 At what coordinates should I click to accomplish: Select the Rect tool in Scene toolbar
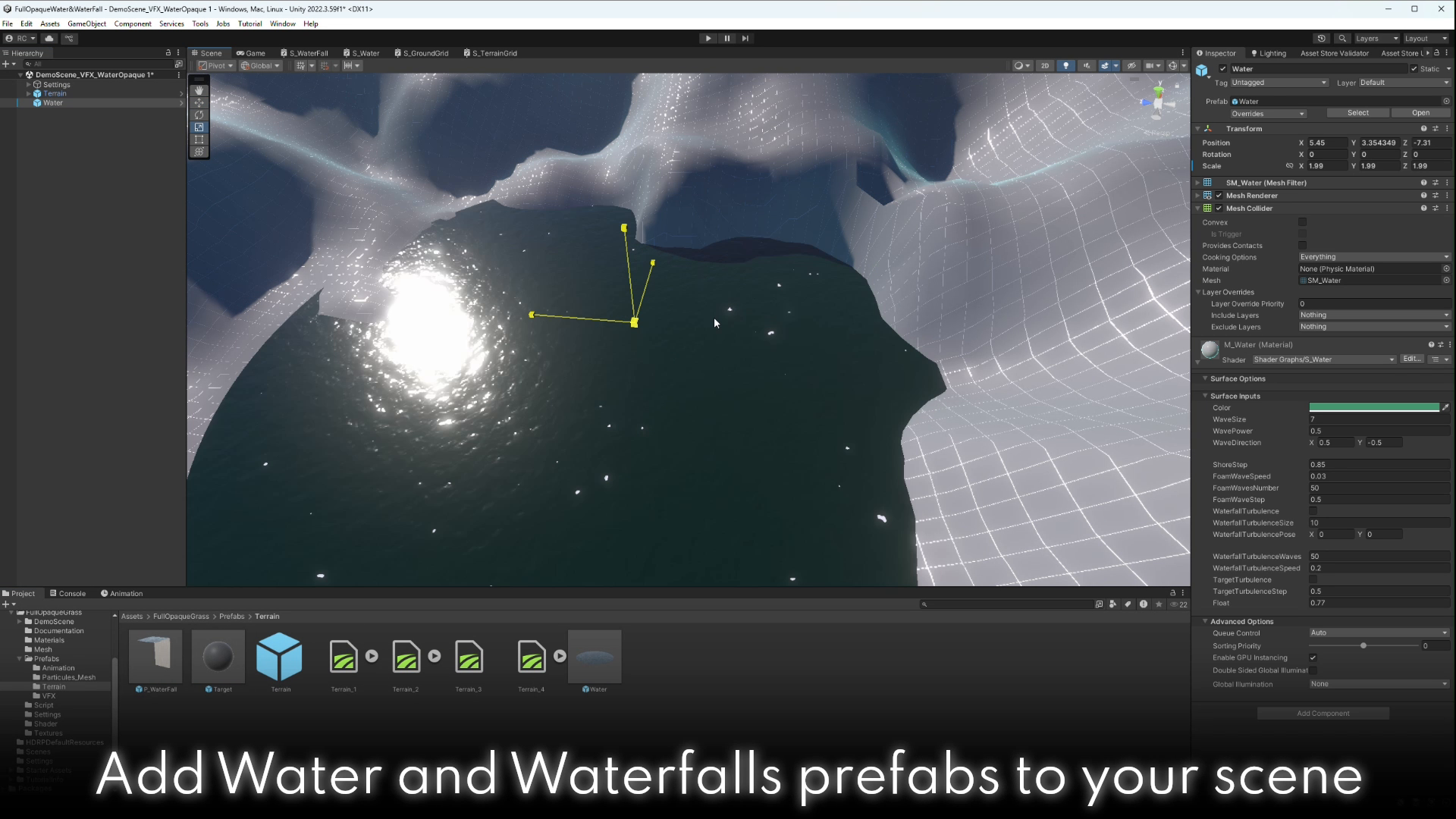(199, 140)
